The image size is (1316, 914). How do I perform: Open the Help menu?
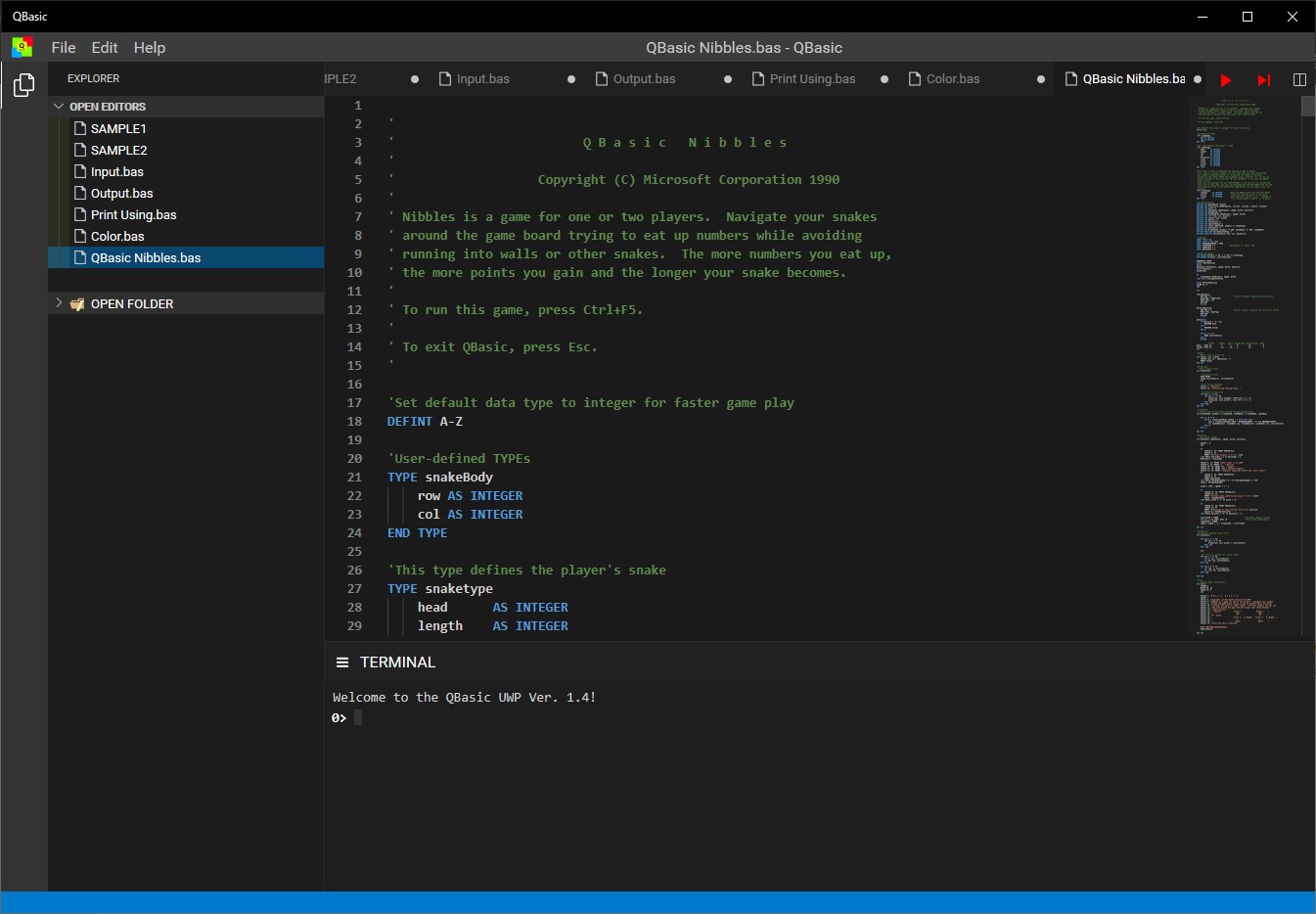[150, 47]
